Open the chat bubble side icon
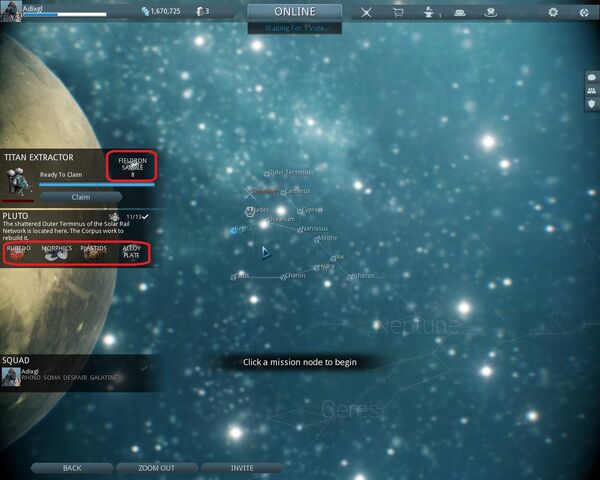 tap(592, 78)
